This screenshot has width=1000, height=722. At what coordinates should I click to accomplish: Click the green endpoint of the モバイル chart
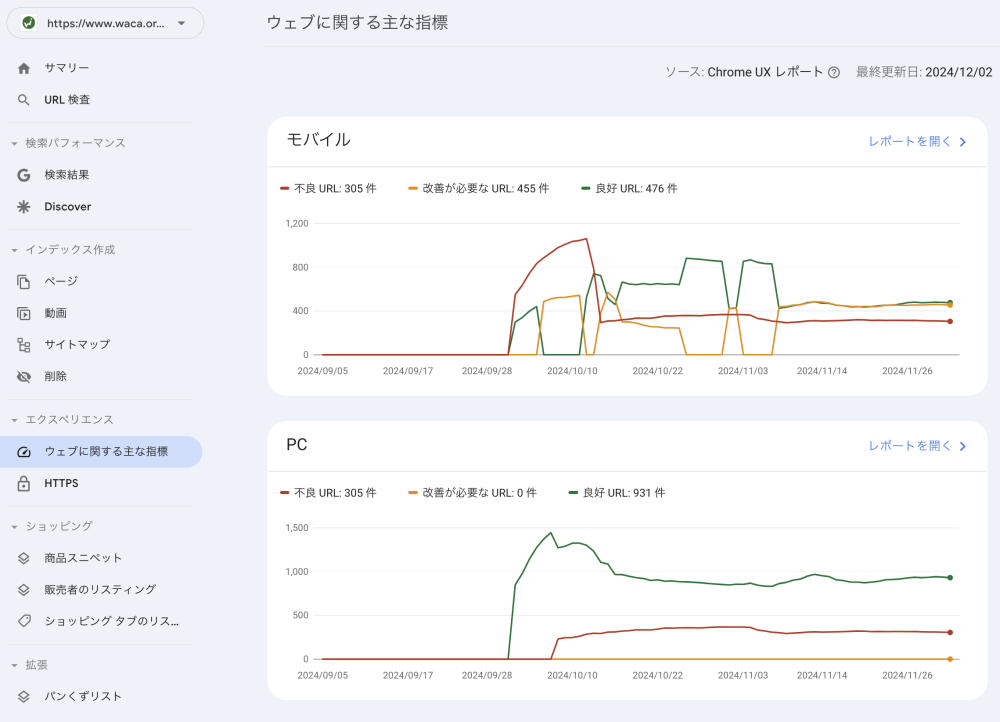950,302
